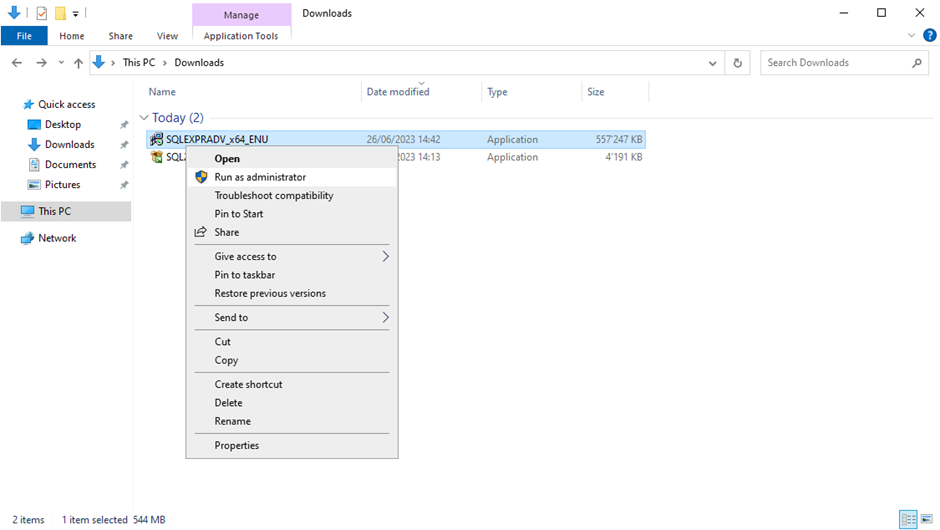Open the recent locations dropdown

tap(61, 62)
